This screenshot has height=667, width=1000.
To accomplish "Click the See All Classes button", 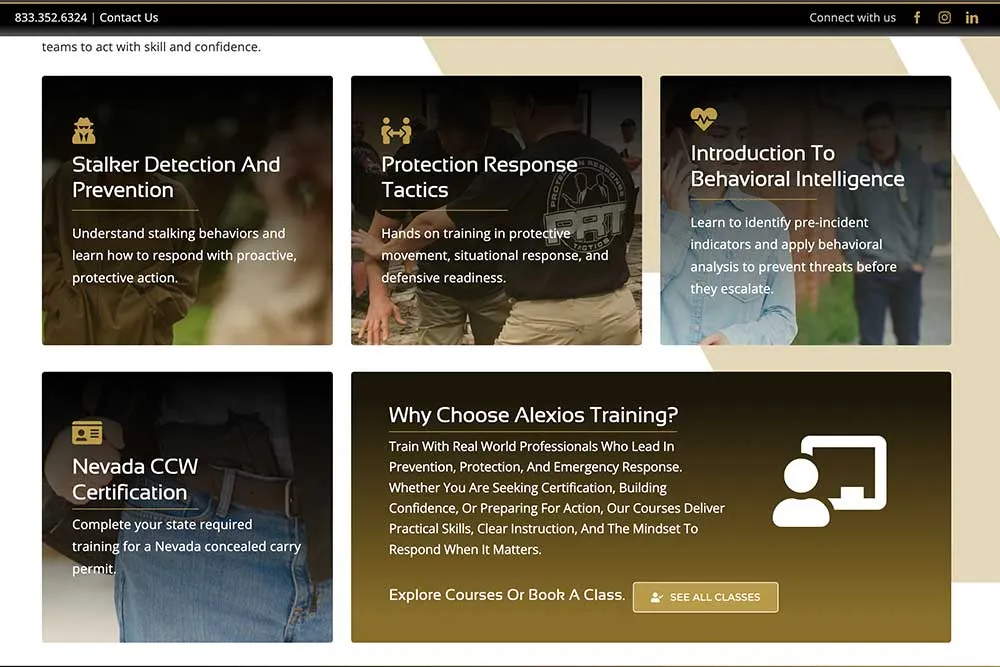I will pos(705,597).
